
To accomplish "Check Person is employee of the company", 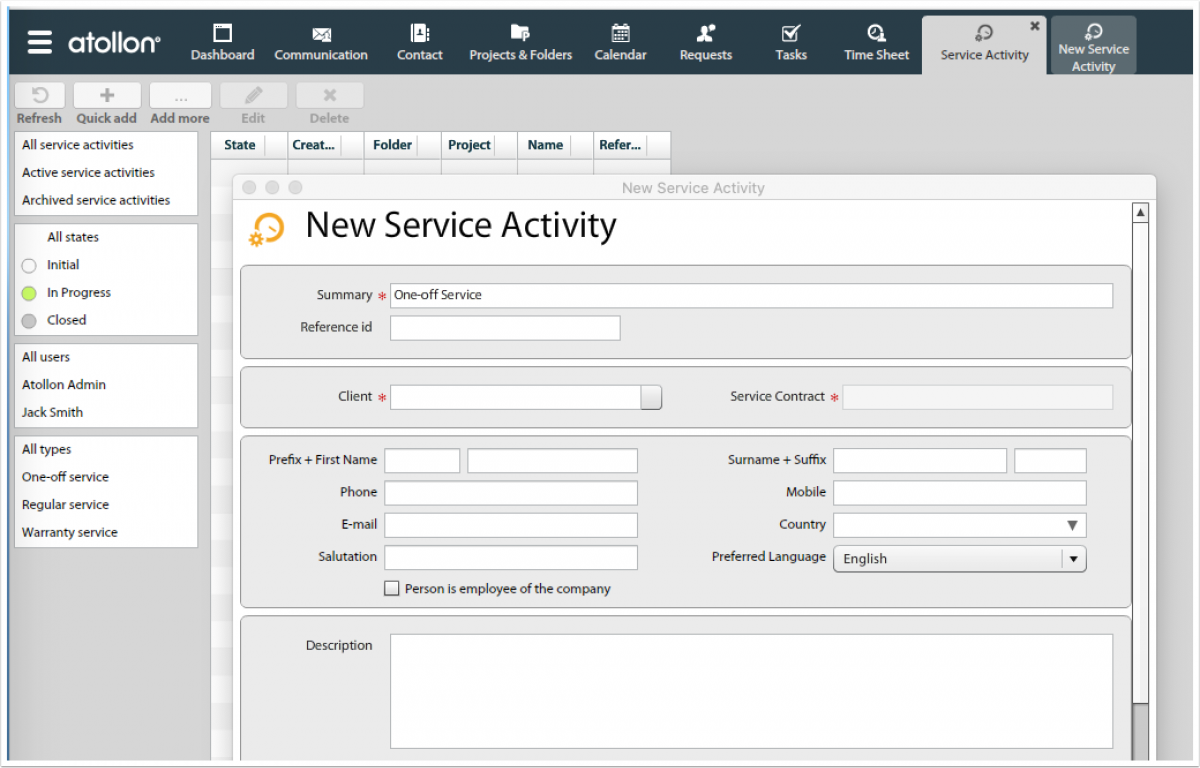I will 392,589.
